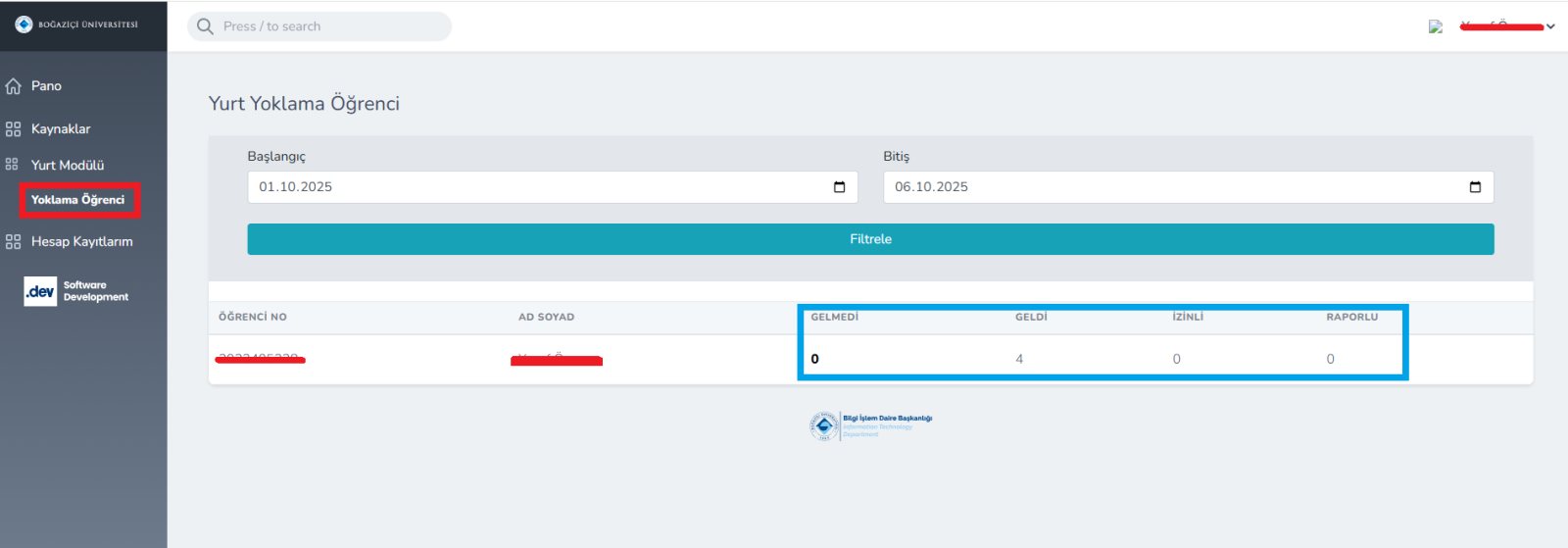
Task: Click the GELDİ column header
Action: [x=1031, y=317]
